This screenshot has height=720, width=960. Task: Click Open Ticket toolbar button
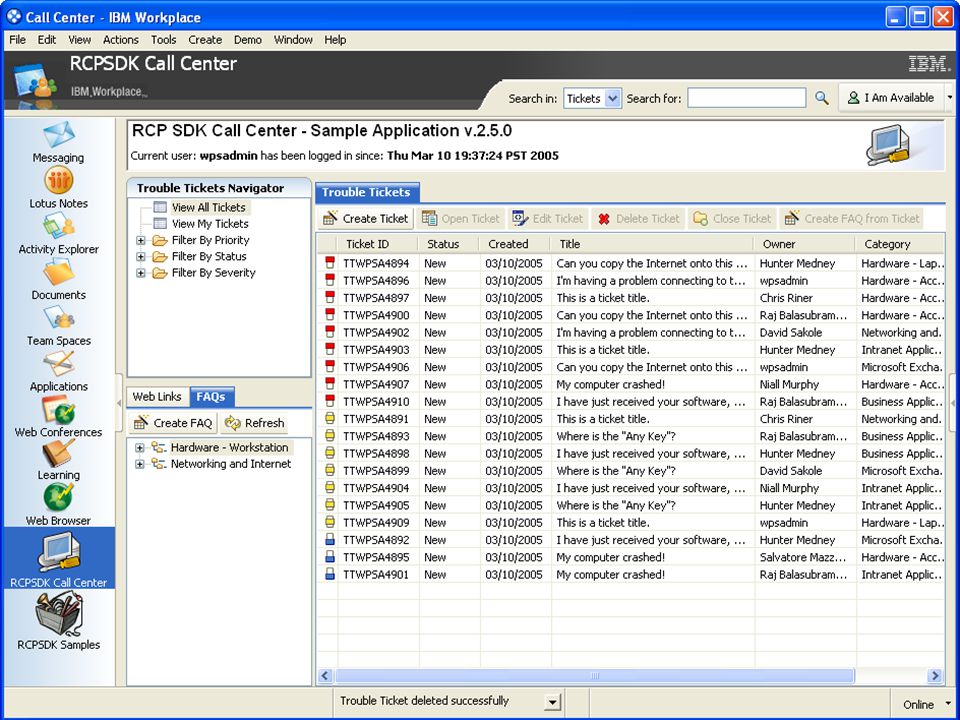(x=460, y=219)
